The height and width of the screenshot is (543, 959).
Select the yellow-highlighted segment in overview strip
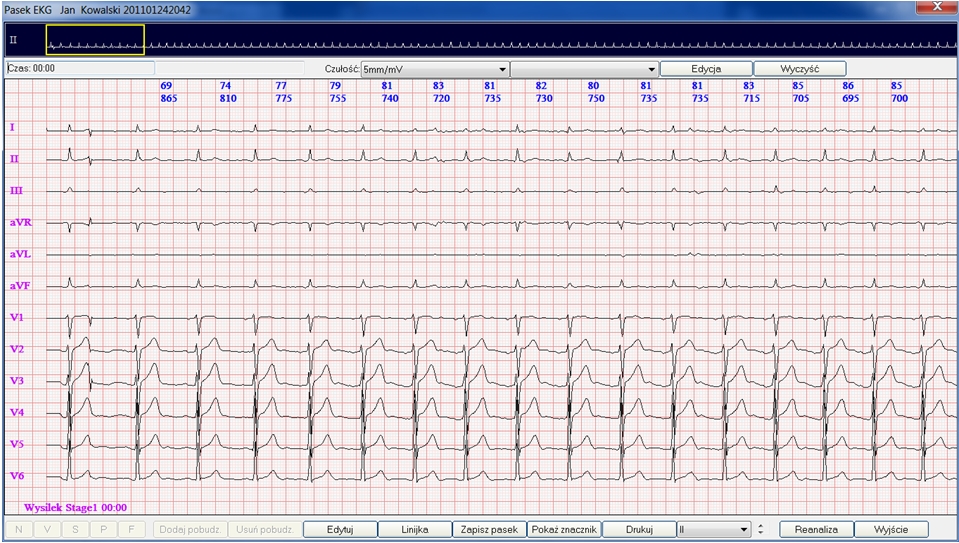(x=95, y=40)
